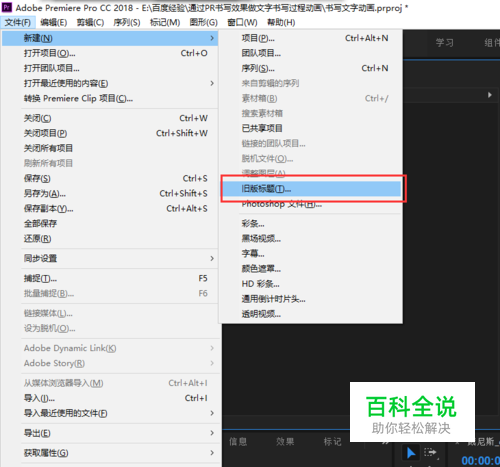Open the 窗口(W) menu
Screen dimensions: 500x467
click(242, 23)
